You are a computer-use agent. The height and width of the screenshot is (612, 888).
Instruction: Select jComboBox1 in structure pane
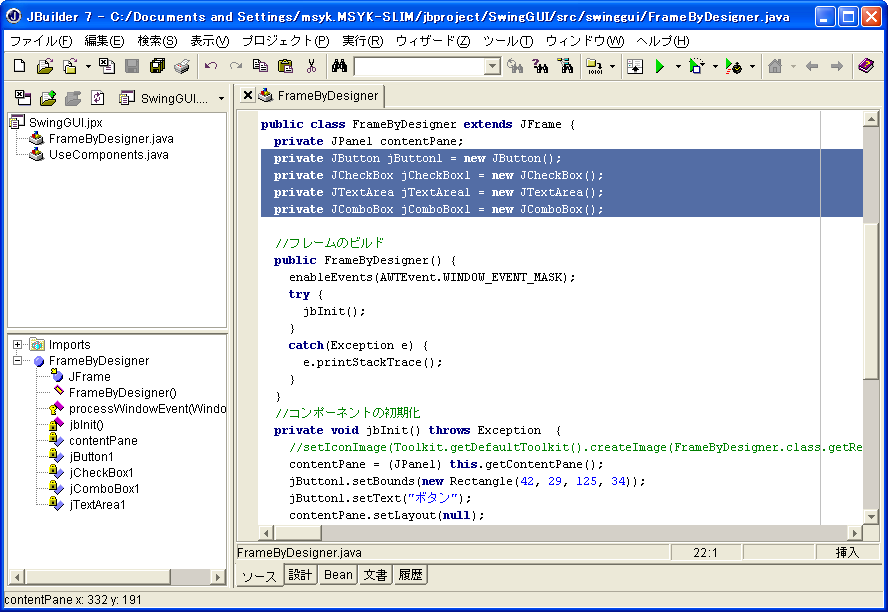click(x=104, y=489)
